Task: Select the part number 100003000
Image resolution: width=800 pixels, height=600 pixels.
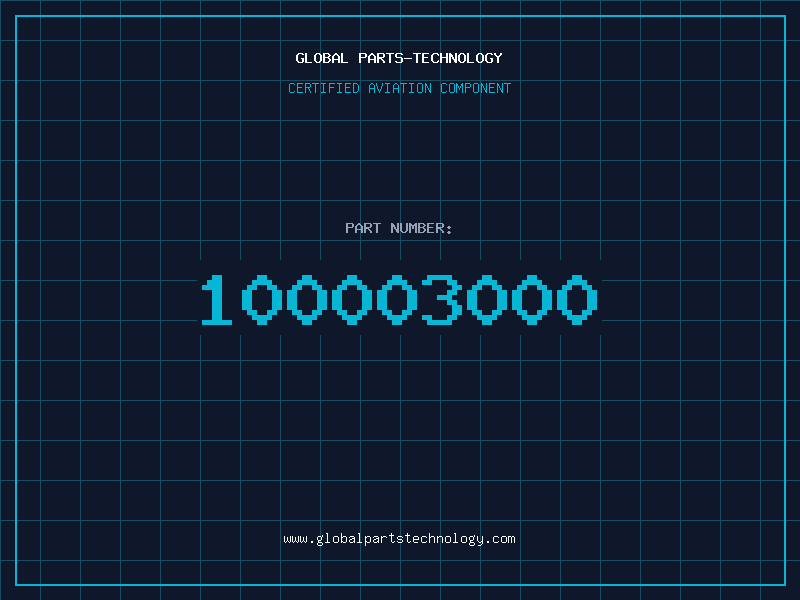Action: [399, 299]
